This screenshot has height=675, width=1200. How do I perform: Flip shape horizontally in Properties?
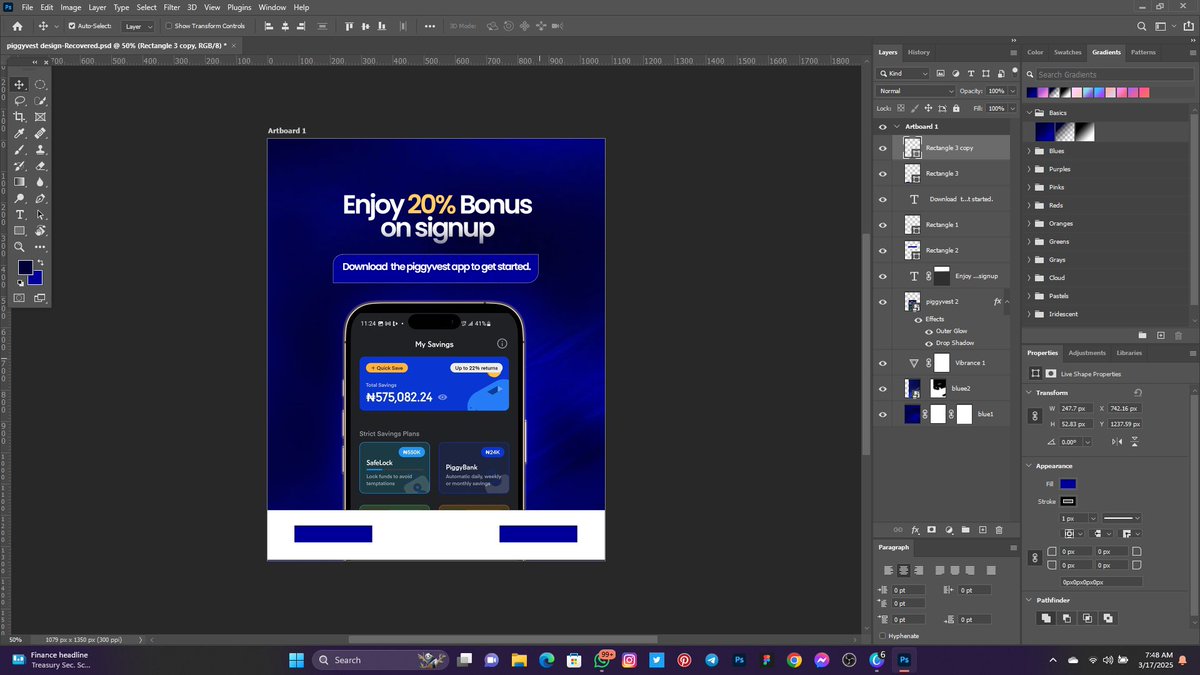[x=1117, y=442]
